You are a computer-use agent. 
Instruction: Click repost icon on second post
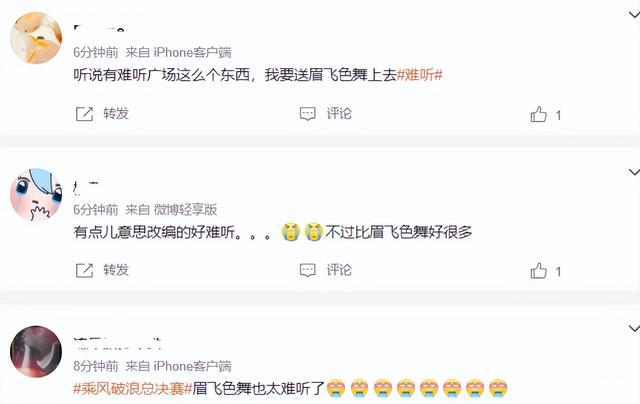coord(84,271)
